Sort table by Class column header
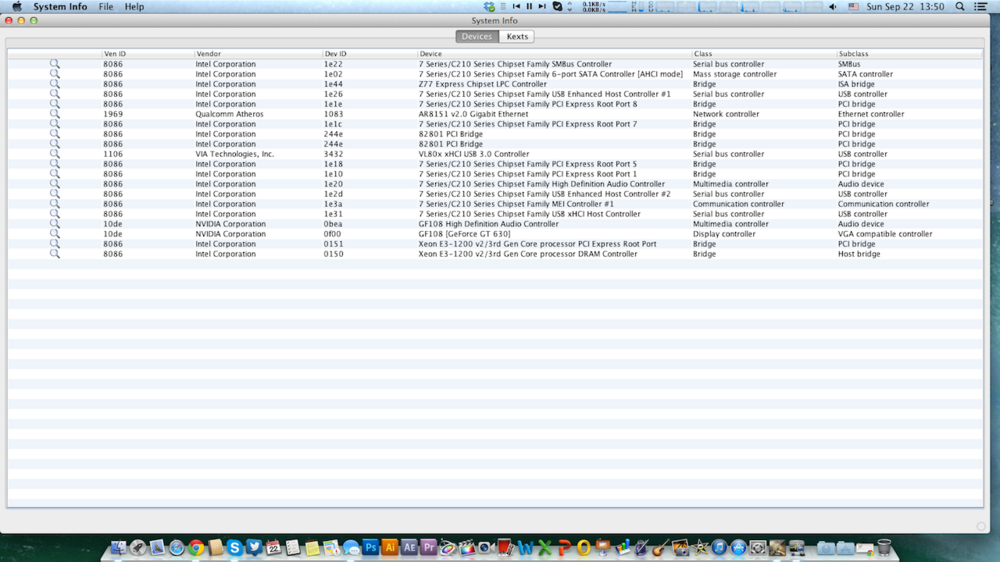This screenshot has height=562, width=1000. tap(703, 53)
